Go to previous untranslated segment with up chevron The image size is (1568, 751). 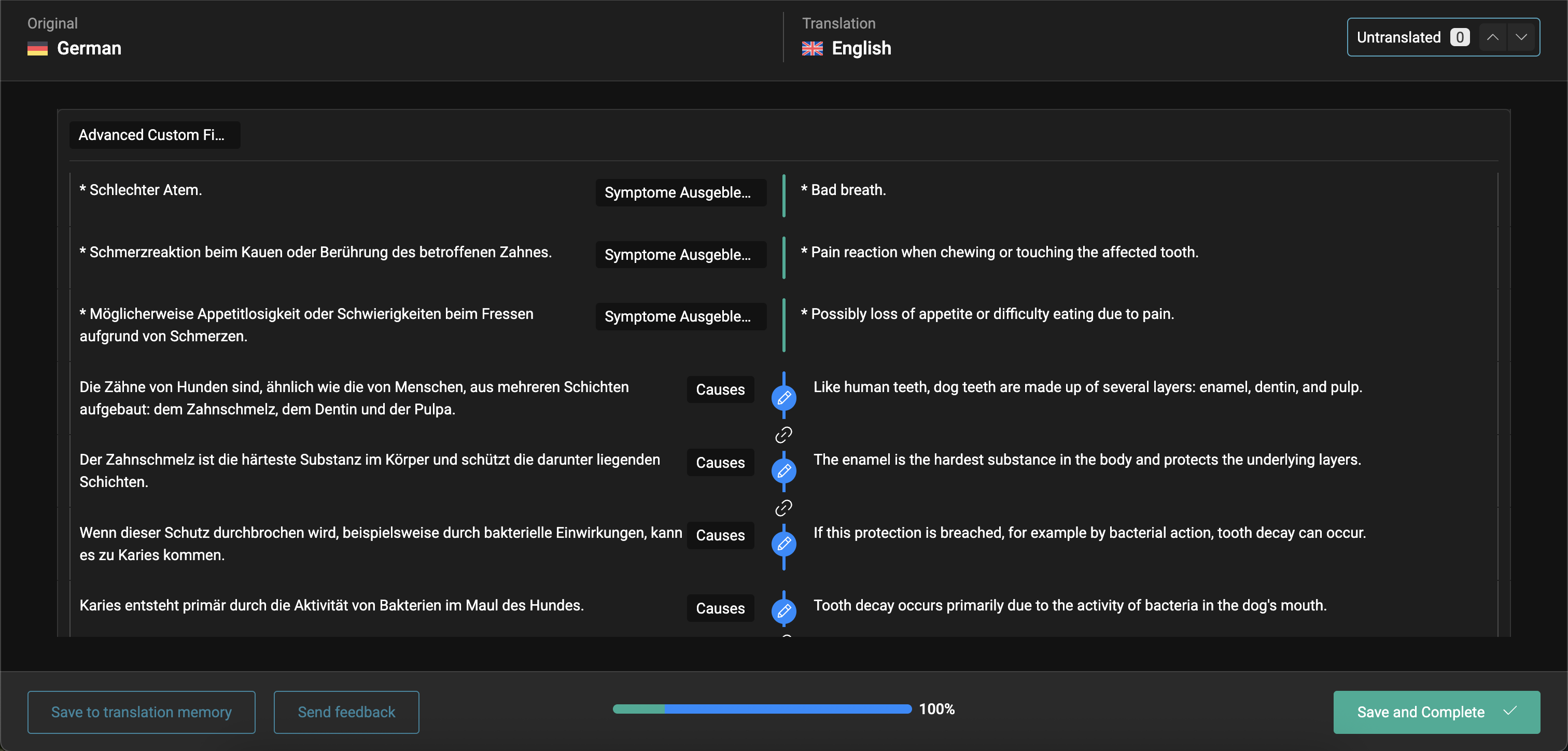[1492, 37]
